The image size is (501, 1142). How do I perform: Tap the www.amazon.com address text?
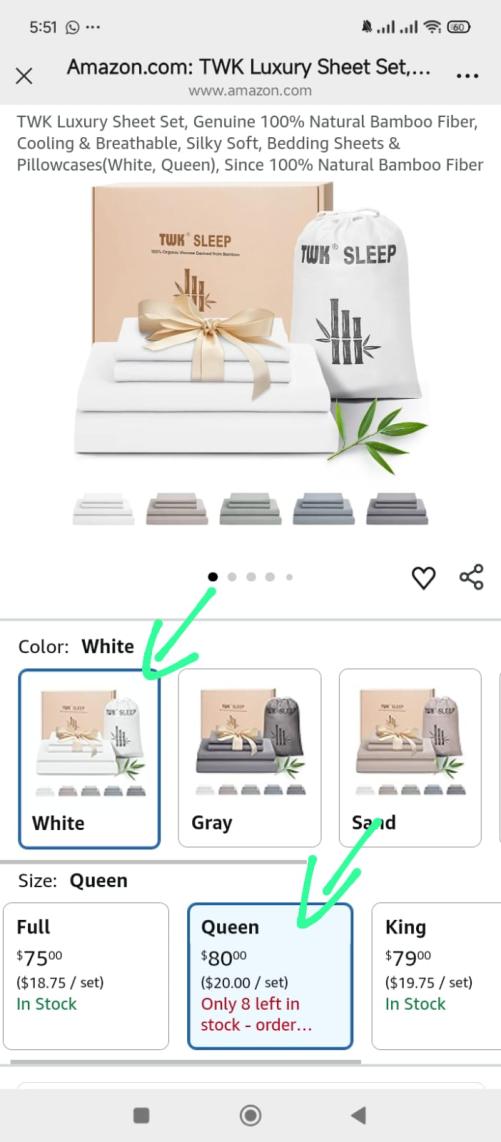point(250,91)
